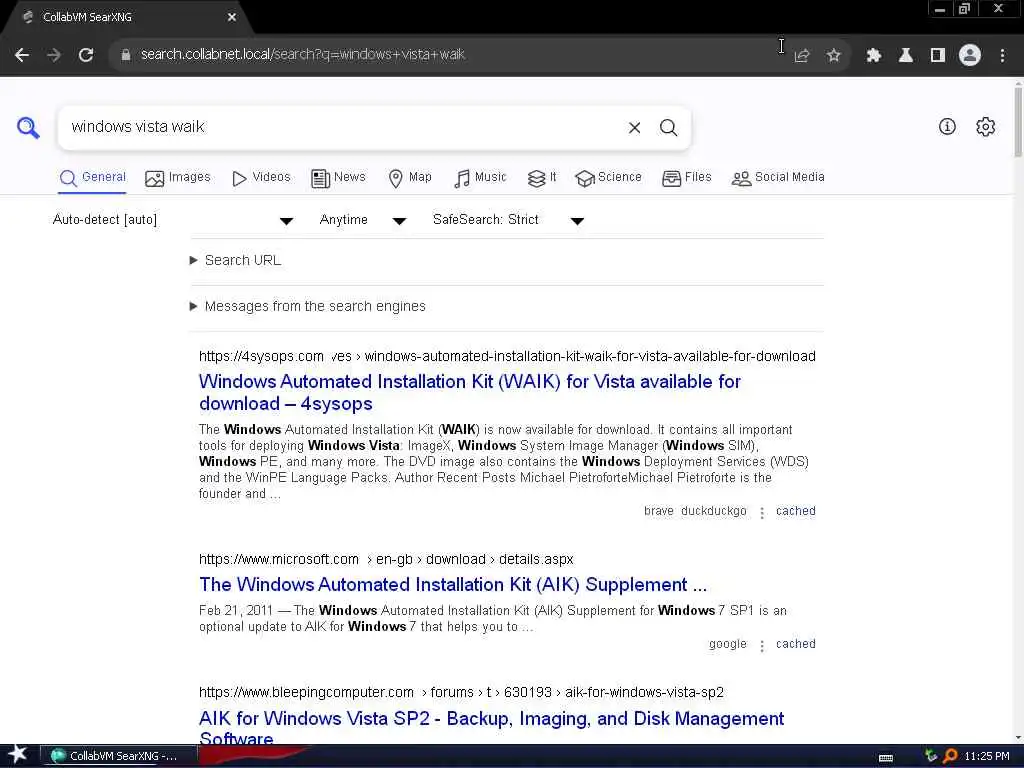1024x768 pixels.
Task: Open Chrome Labs flask icon
Action: (x=906, y=56)
